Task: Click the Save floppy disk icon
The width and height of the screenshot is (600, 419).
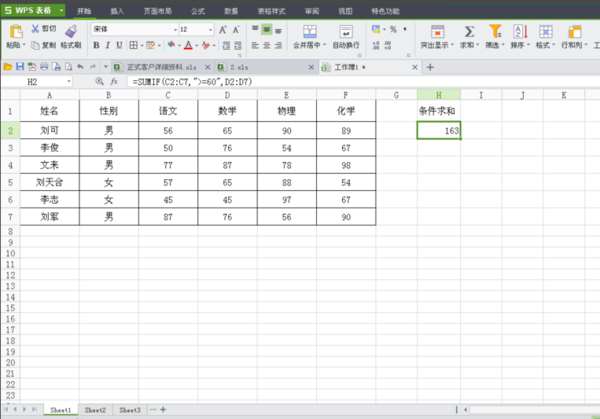Action: point(20,67)
